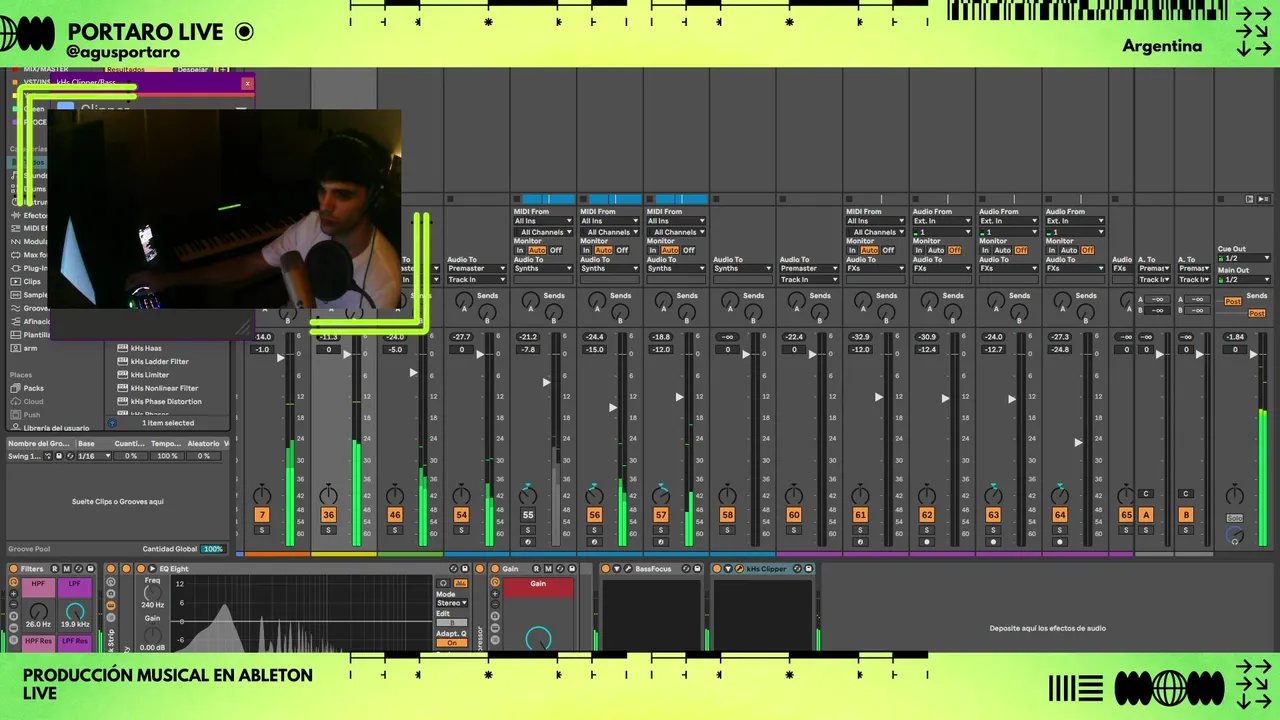This screenshot has width=1280, height=720.
Task: Deactivate return track A using its A button
Action: pos(1146,515)
